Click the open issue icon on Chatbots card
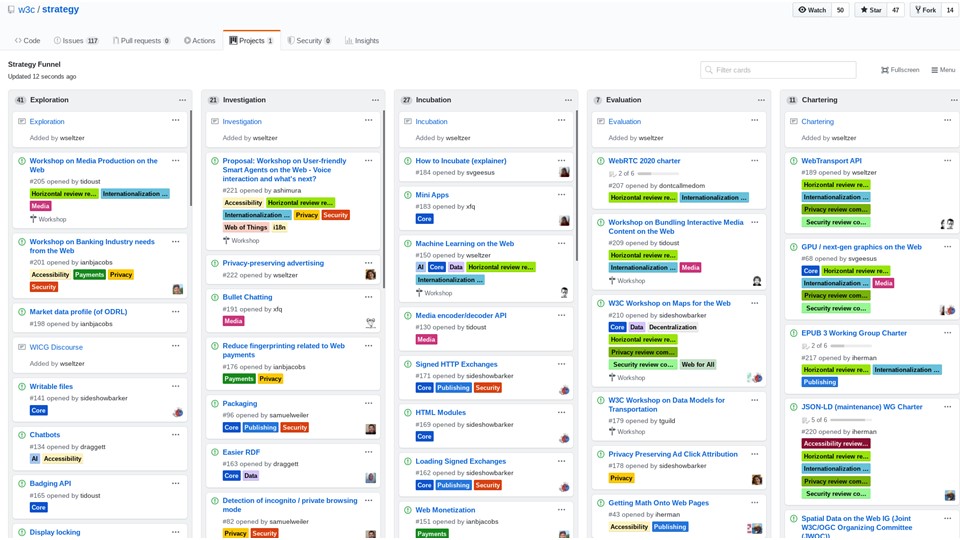Viewport: 960px width, 540px height. tap(22, 435)
